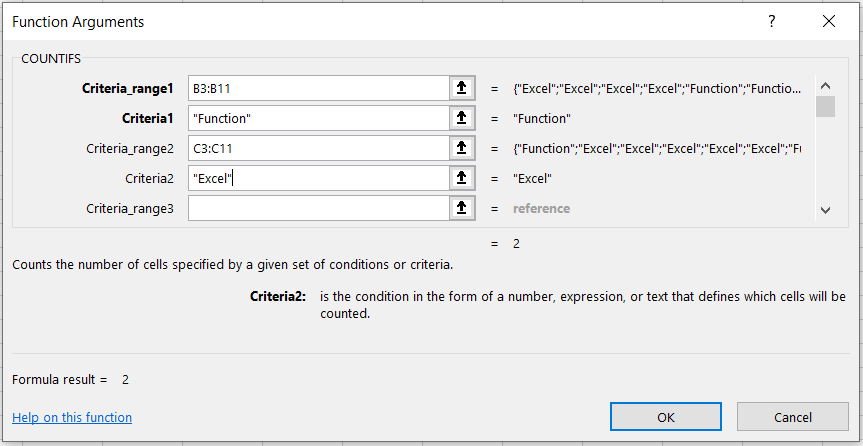Focus the Criteria1 field containing "Function"
The width and height of the screenshot is (863, 446).
pyautogui.click(x=318, y=119)
